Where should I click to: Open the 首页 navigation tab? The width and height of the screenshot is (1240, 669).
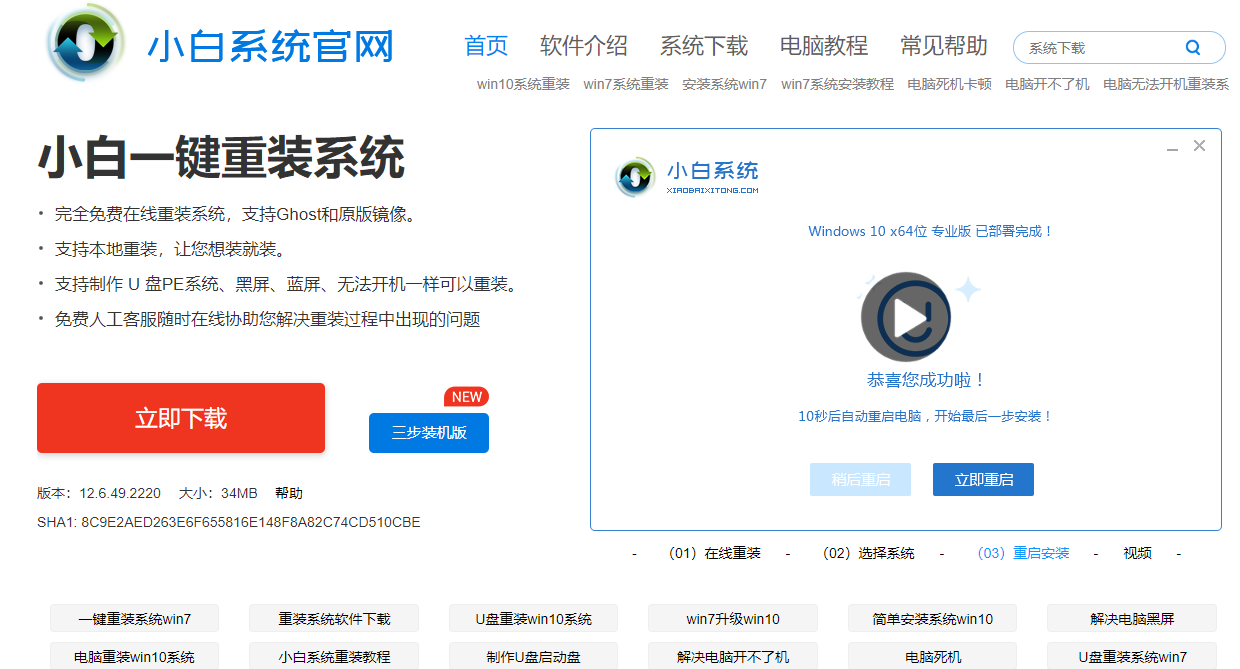(486, 46)
